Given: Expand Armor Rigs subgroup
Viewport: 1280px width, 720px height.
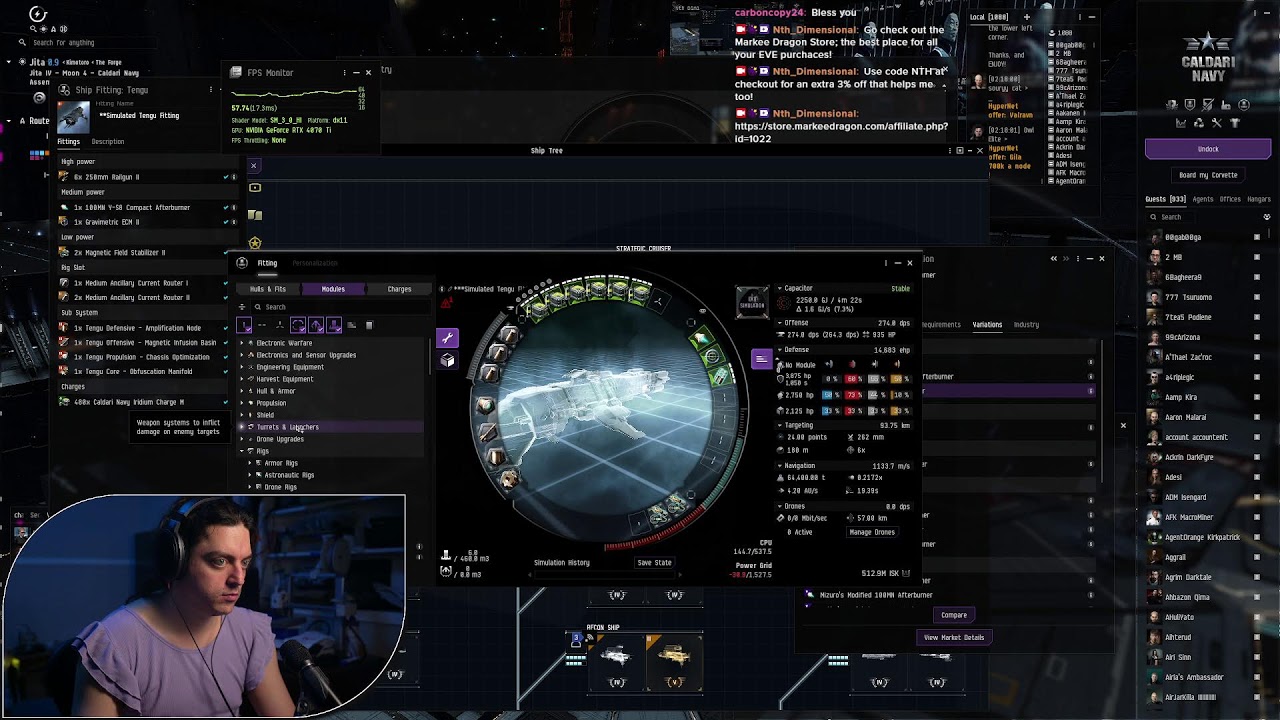Looking at the screenshot, I should [x=250, y=463].
